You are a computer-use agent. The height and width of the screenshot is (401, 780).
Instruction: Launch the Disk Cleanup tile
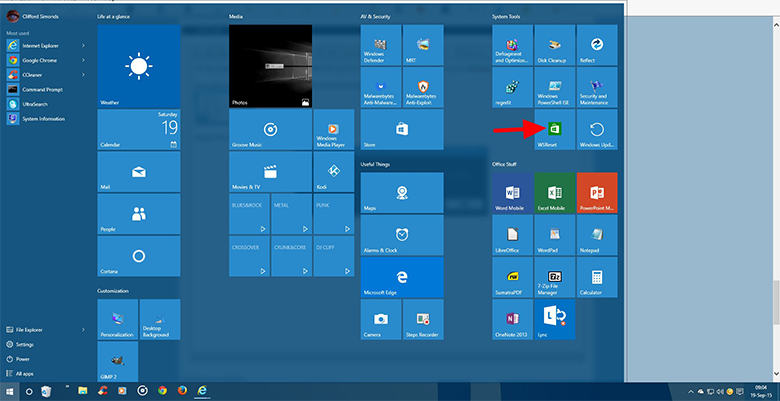(554, 45)
